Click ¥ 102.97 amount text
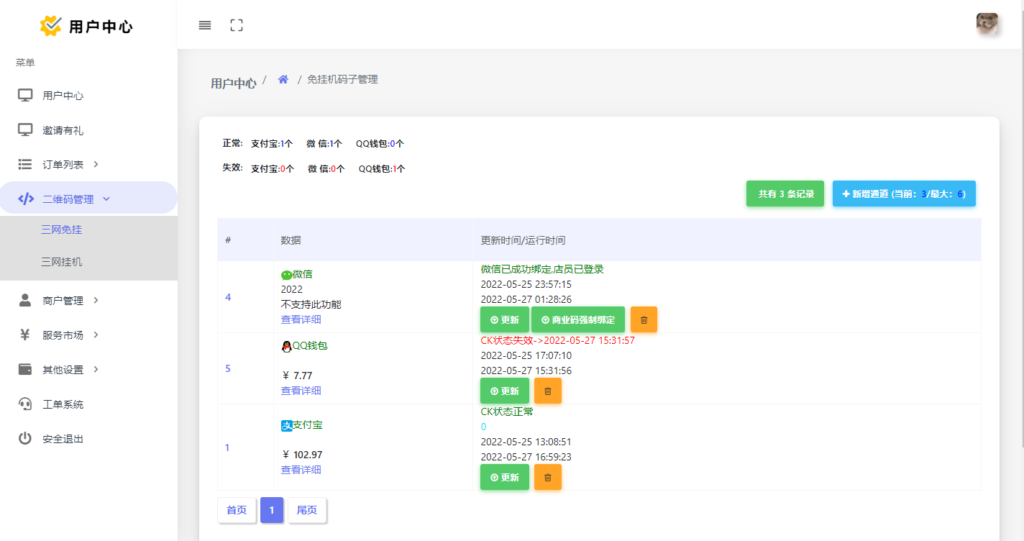Screen dimensions: 1024x541 302,455
